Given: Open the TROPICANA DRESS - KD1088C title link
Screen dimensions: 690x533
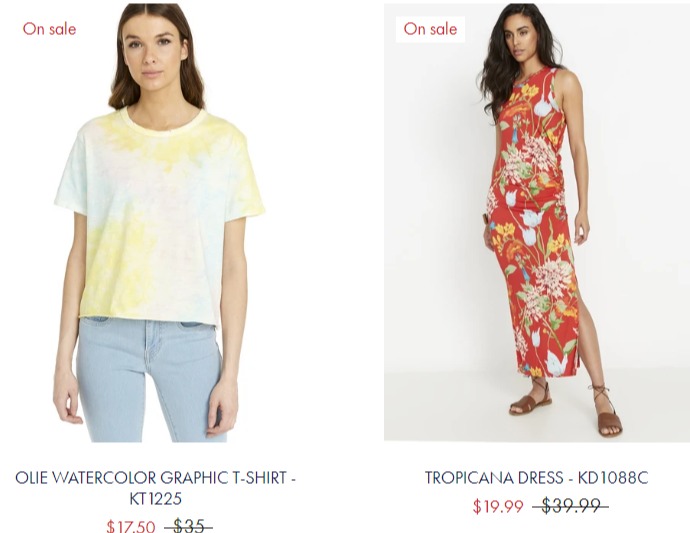Looking at the screenshot, I should click(536, 478).
